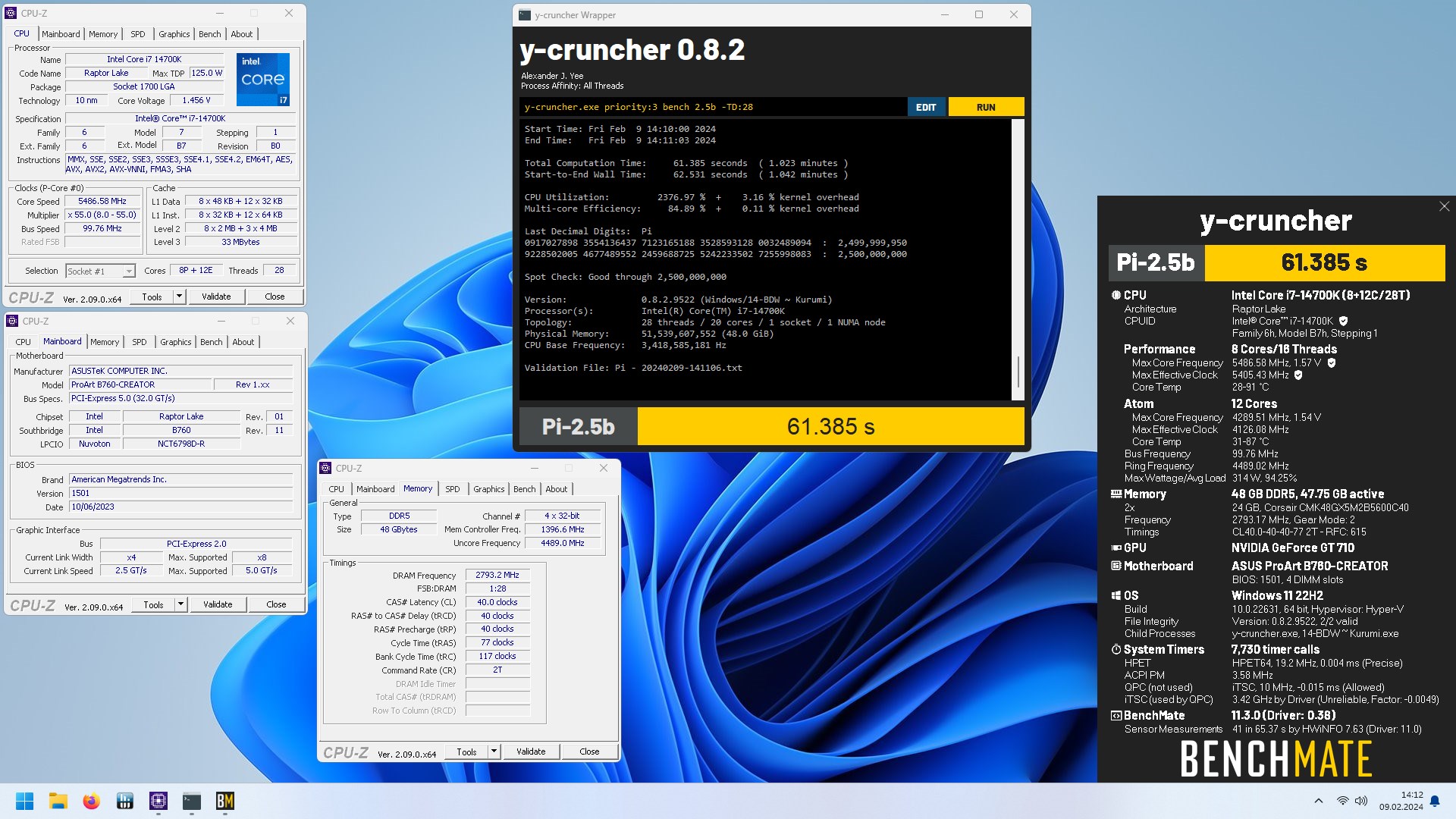This screenshot has height=819, width=1456.
Task: Click BENCHMATE logo at panel bottom
Action: 1276,759
